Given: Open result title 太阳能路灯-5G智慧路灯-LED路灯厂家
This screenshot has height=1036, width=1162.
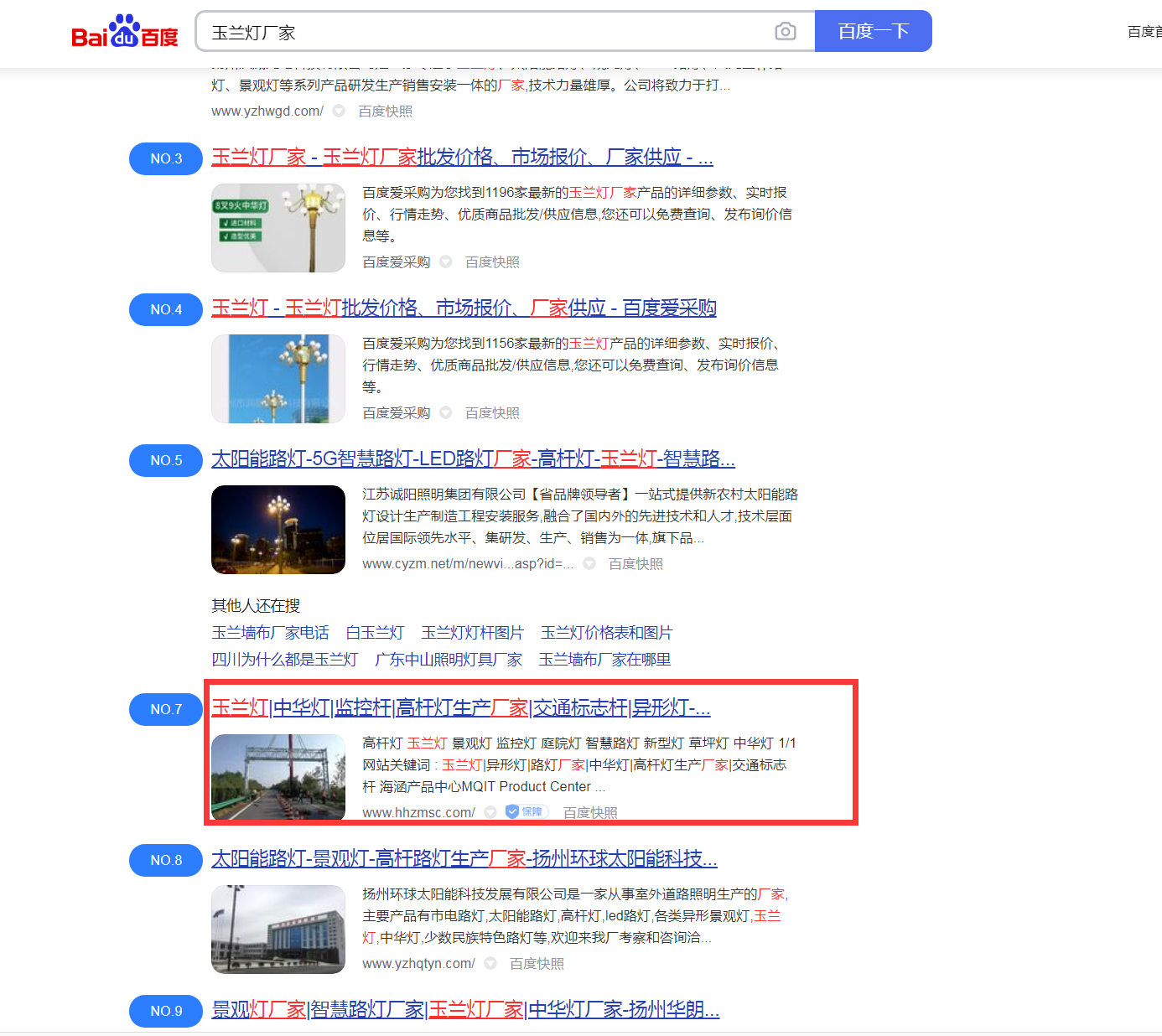Looking at the screenshot, I should click(x=473, y=459).
